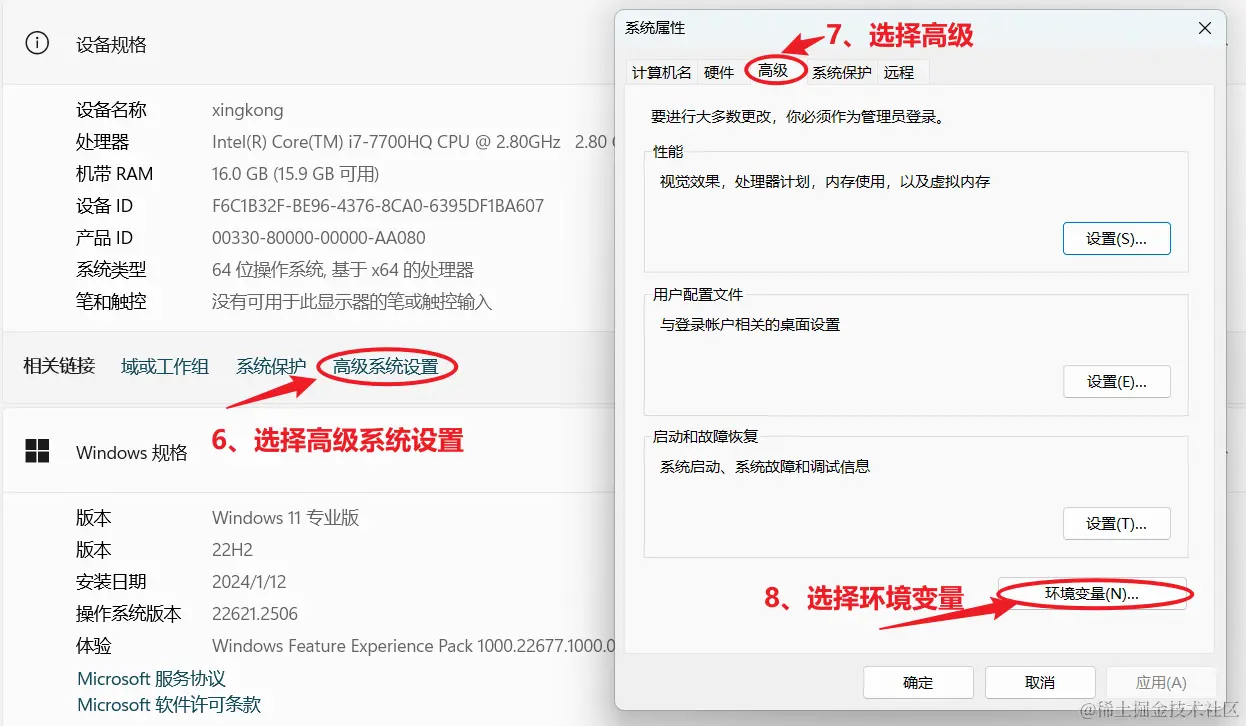The height and width of the screenshot is (726, 1246).
Task: Switch to the 硬件 tab
Action: pos(719,72)
